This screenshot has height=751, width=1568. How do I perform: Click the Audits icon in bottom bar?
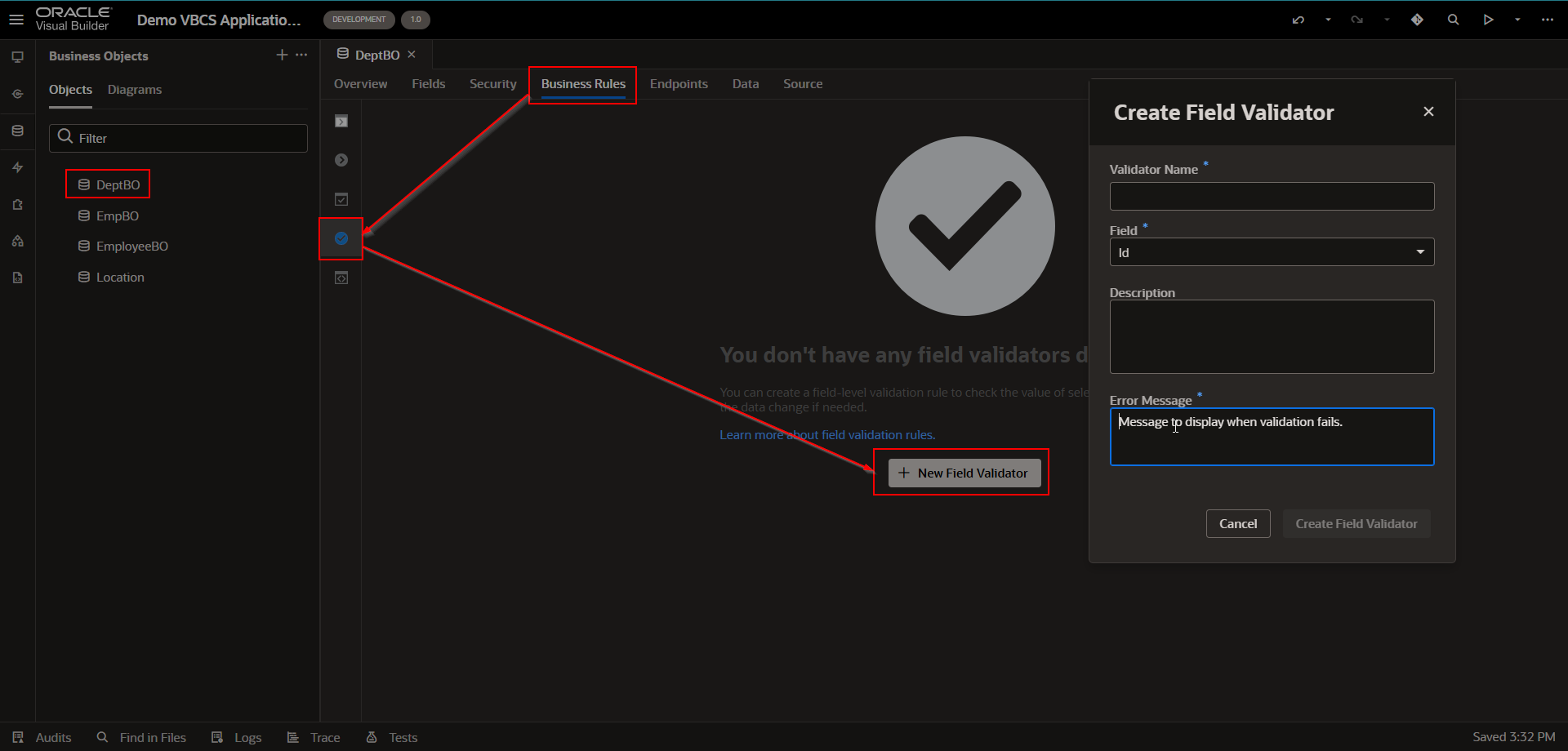click(x=18, y=737)
